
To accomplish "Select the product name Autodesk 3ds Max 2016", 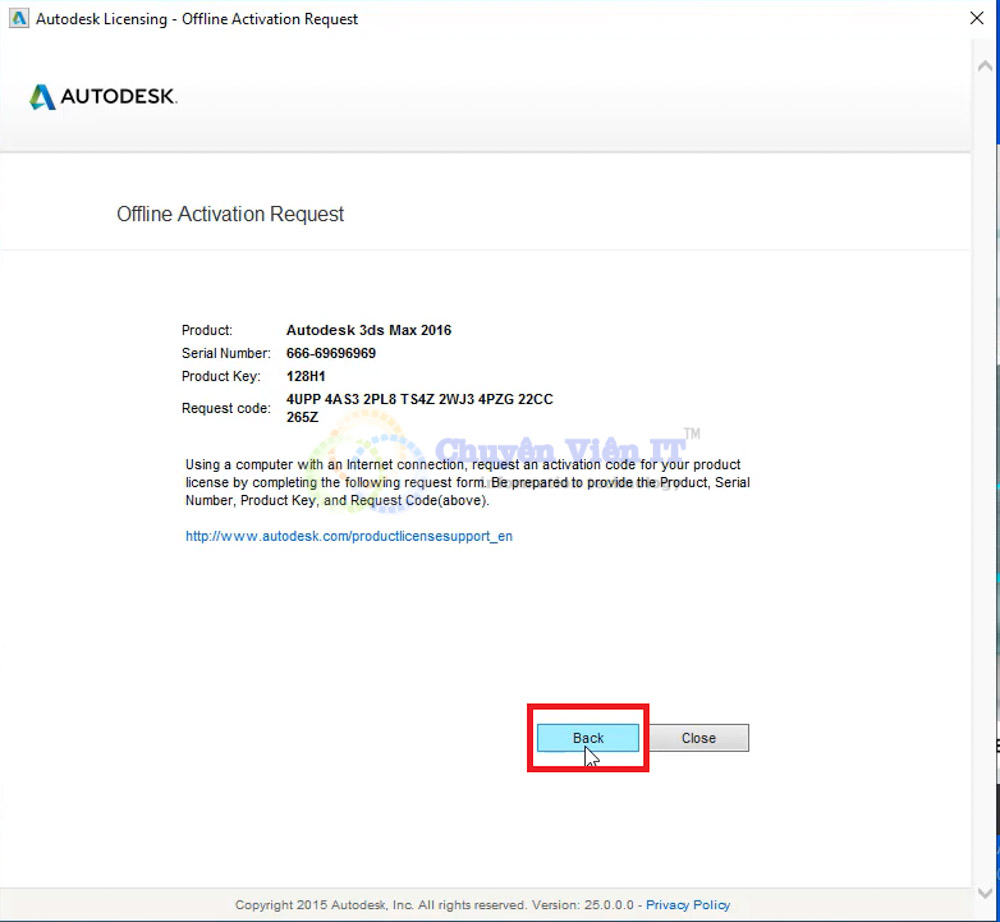I will (368, 330).
